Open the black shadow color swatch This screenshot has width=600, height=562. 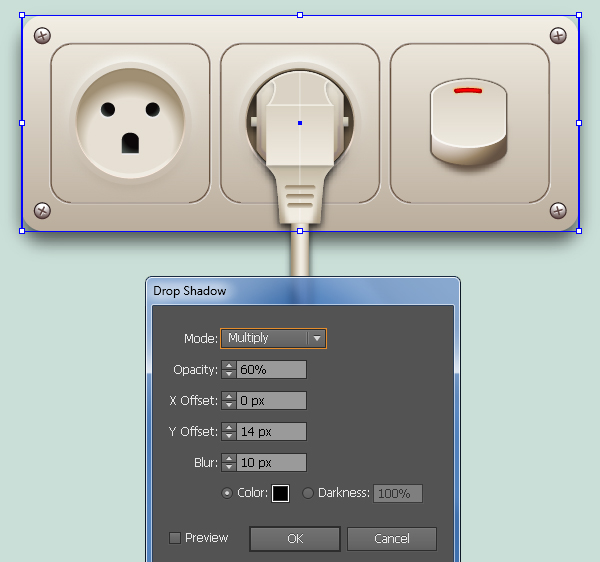pyautogui.click(x=280, y=493)
